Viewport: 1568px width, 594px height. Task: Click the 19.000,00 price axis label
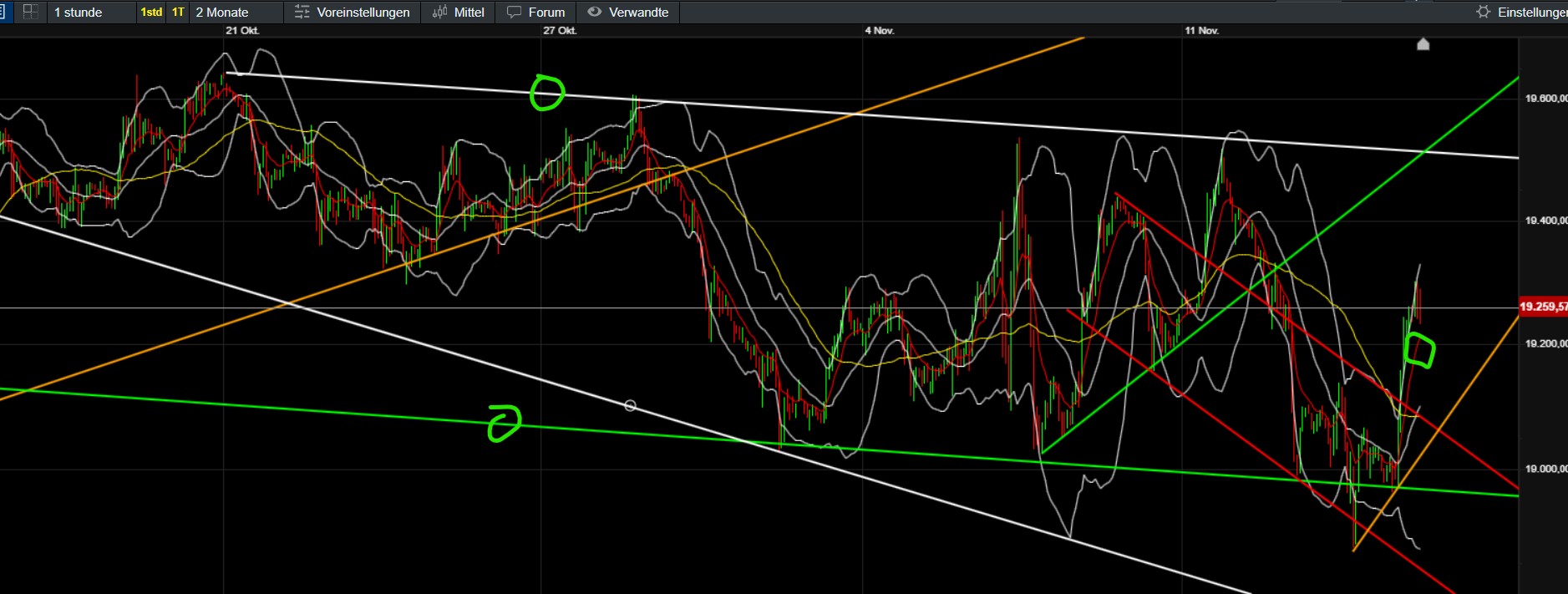pos(1545,469)
